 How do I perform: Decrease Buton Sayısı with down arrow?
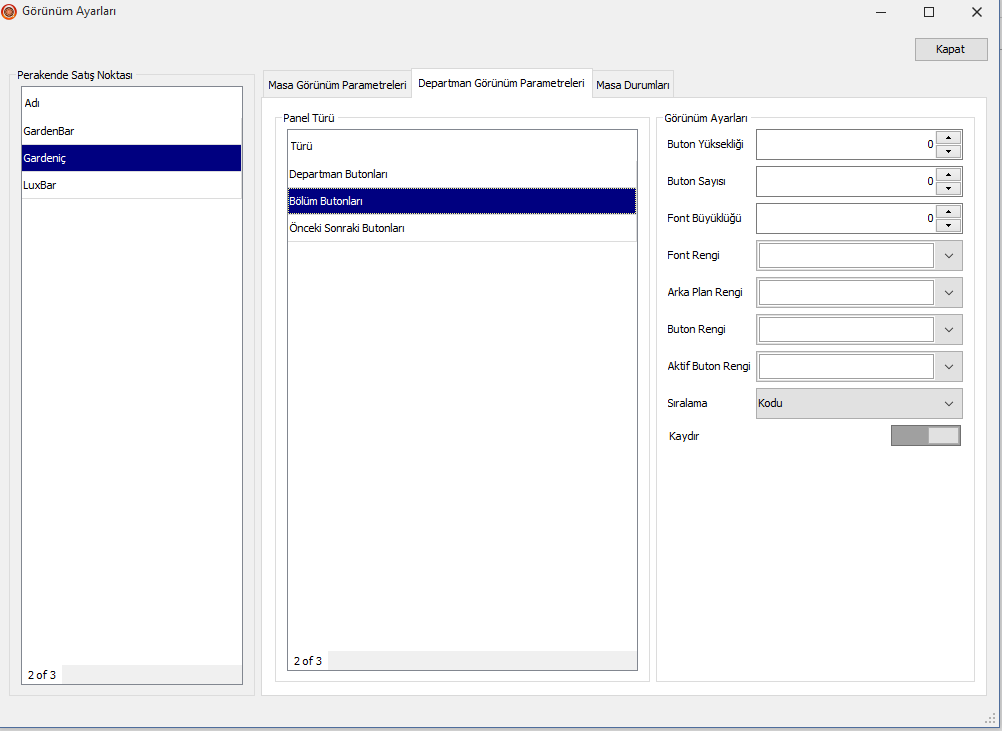click(x=949, y=188)
